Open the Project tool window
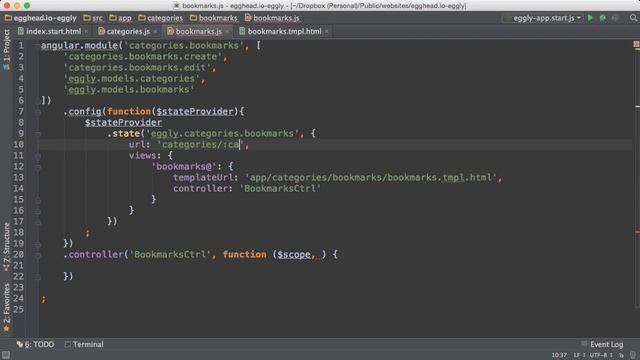The height and width of the screenshot is (360, 640). tap(6, 49)
